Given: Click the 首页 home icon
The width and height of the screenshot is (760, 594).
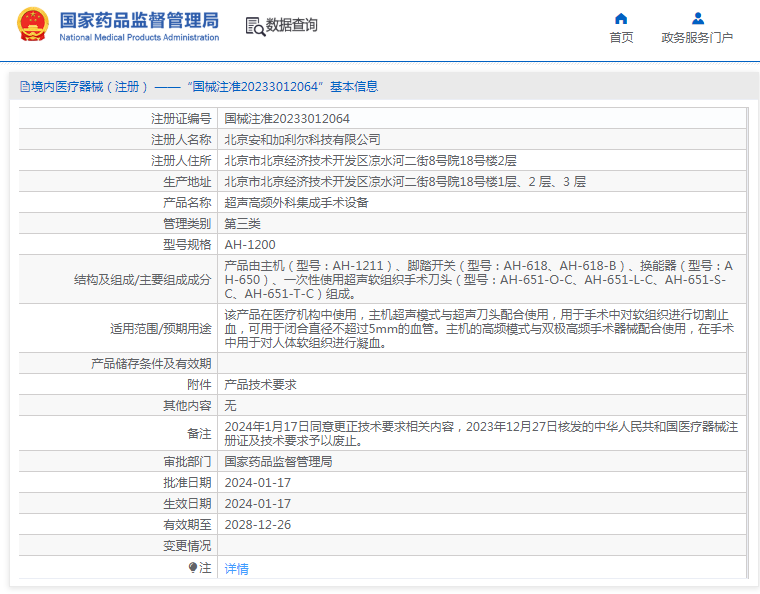Looking at the screenshot, I should [x=621, y=18].
